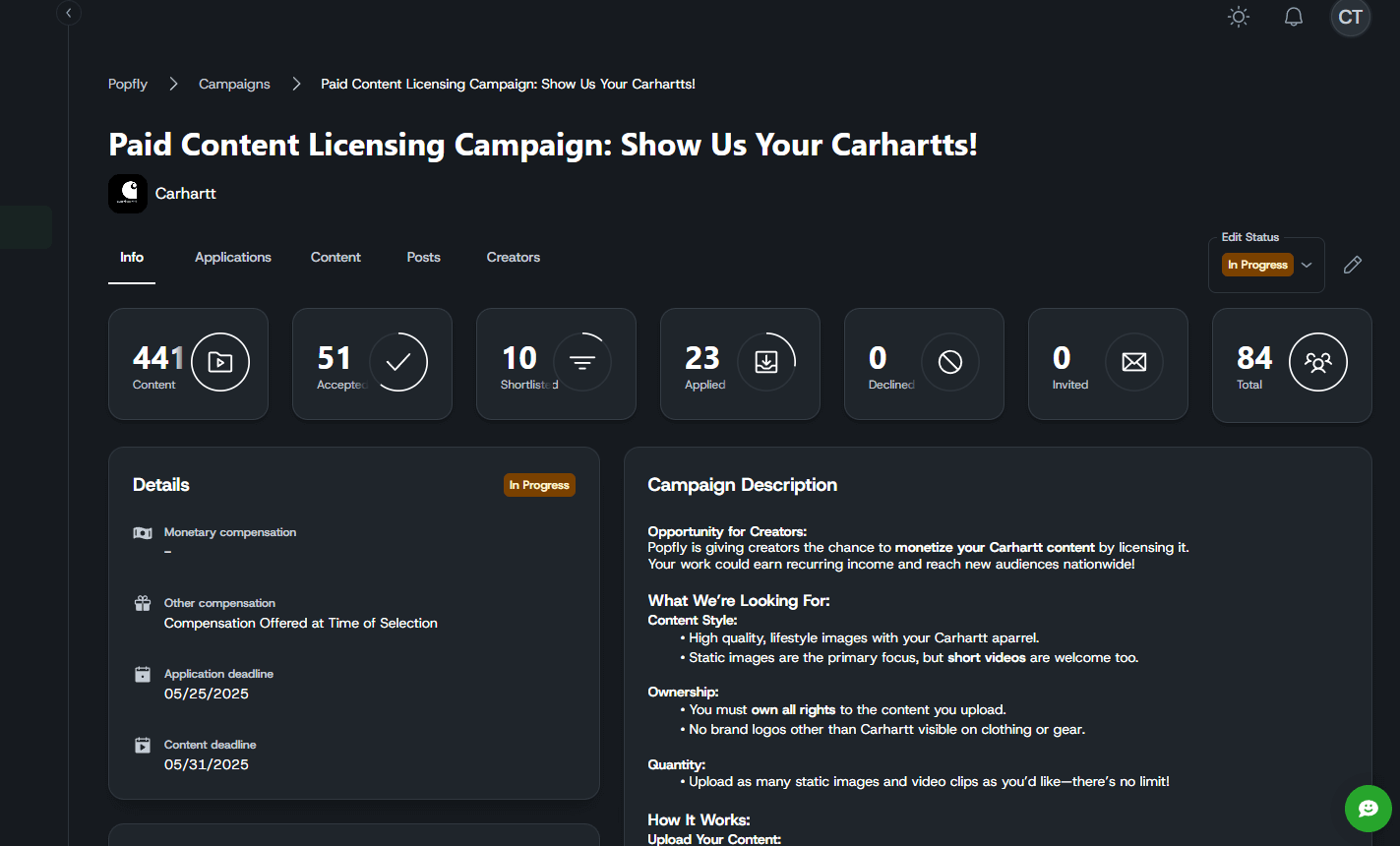
Task: Collapse the sidebar with the back arrow
Action: pos(68,13)
